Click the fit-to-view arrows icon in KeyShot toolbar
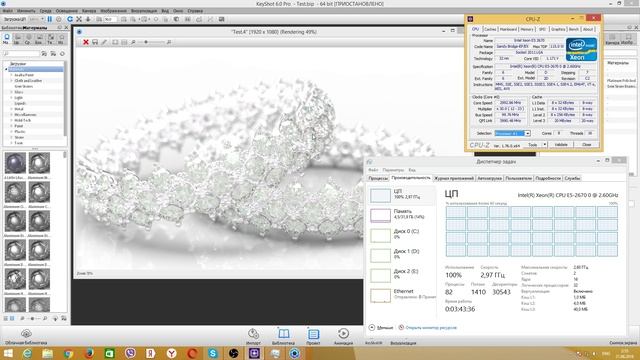This screenshot has height=360, width=640. (79, 19)
